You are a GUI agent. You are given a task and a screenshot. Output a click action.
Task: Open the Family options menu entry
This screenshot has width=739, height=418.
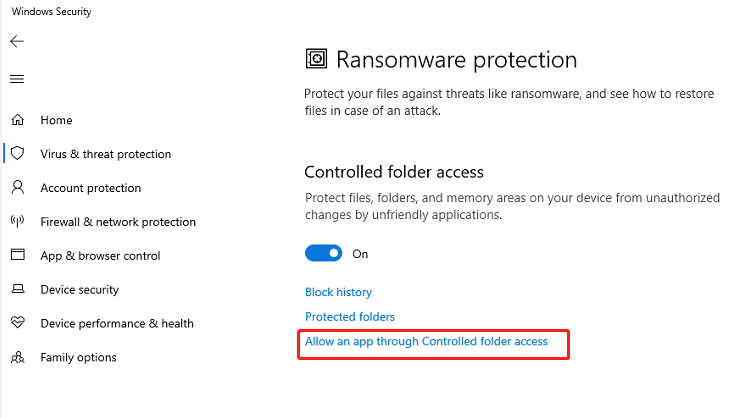tap(78, 357)
